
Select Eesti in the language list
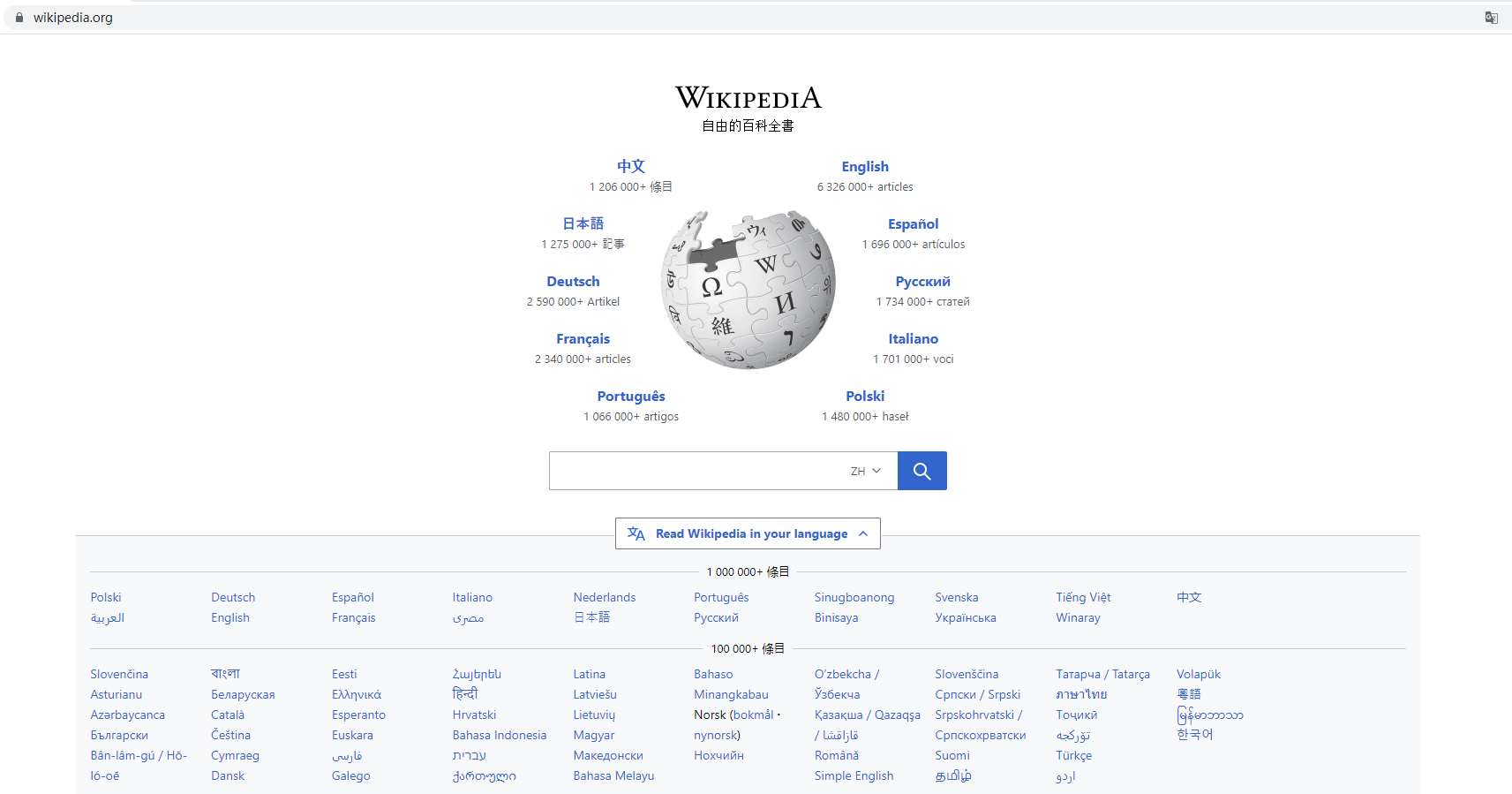(344, 675)
